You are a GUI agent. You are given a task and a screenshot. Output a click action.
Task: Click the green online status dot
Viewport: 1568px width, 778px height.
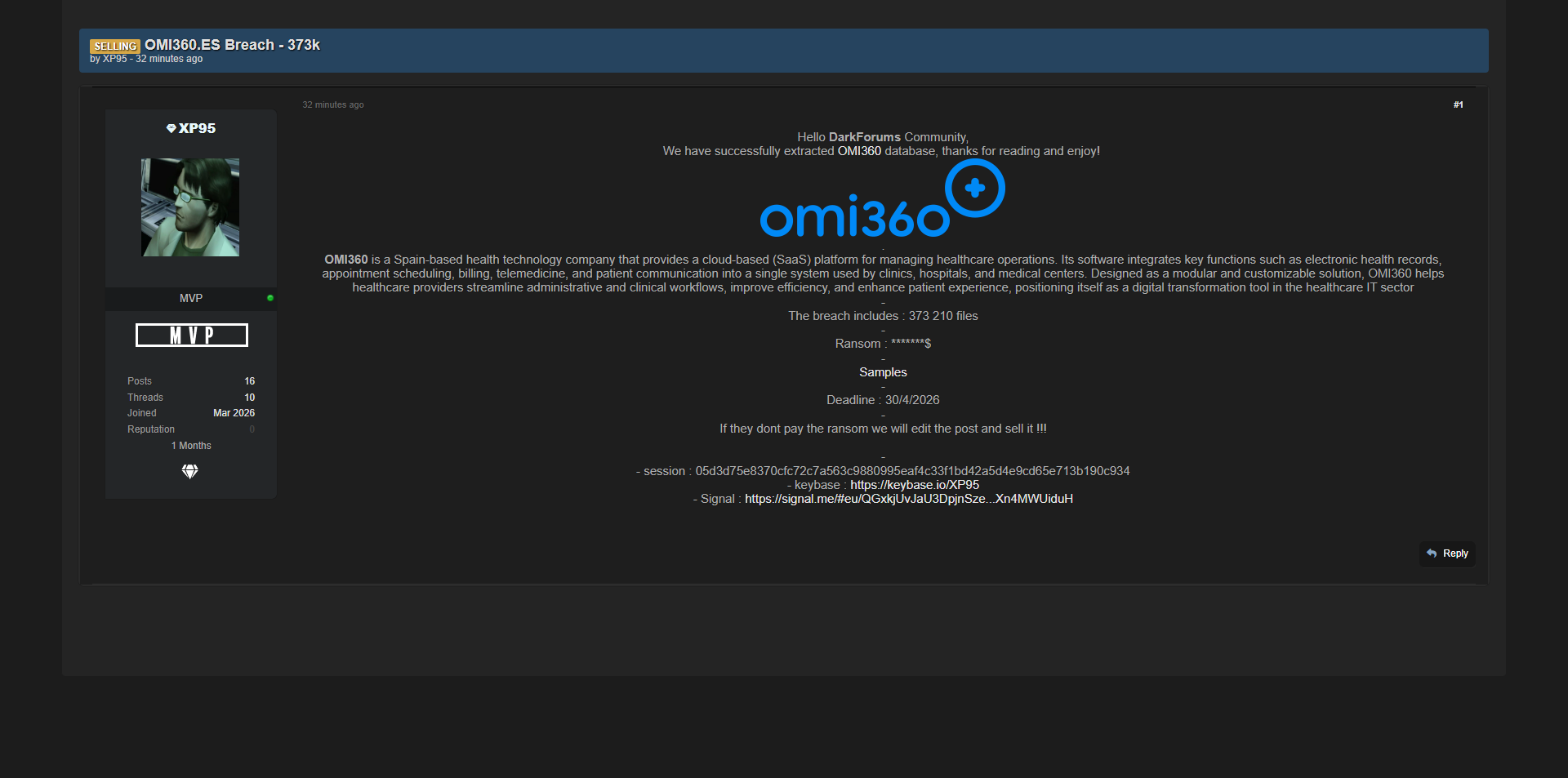tap(270, 298)
